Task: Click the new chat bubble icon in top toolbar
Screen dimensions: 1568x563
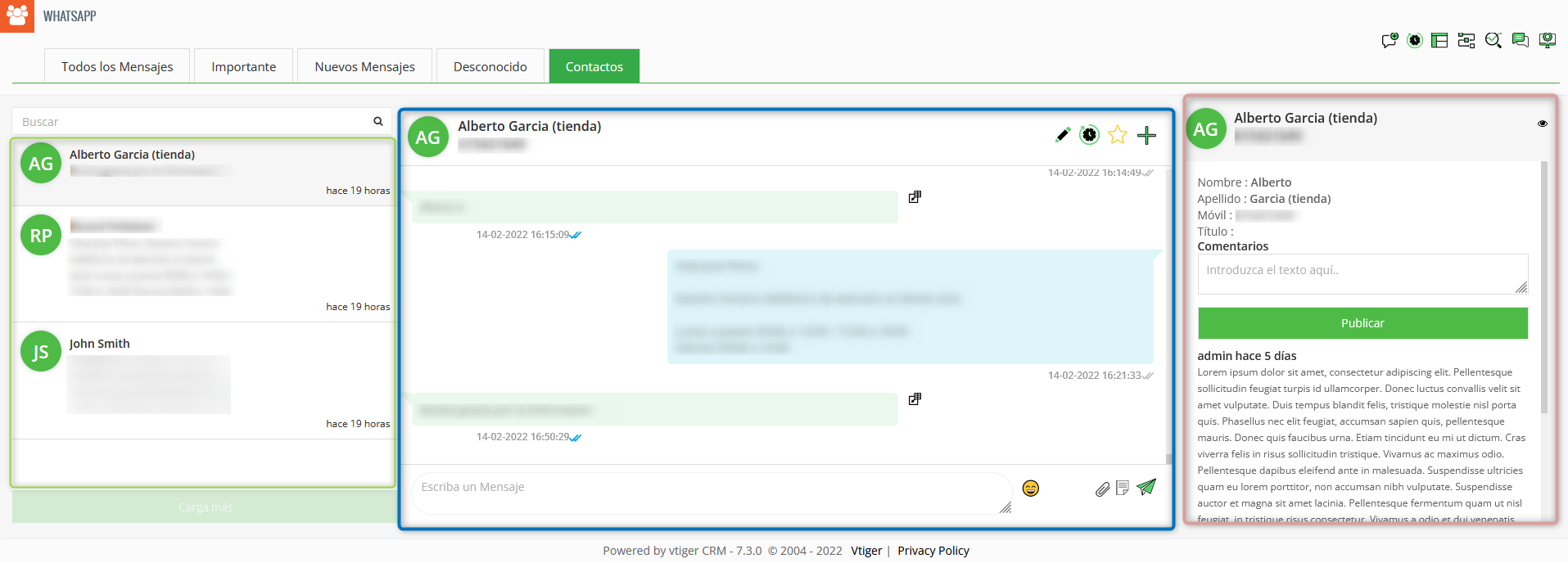Action: tap(1390, 41)
